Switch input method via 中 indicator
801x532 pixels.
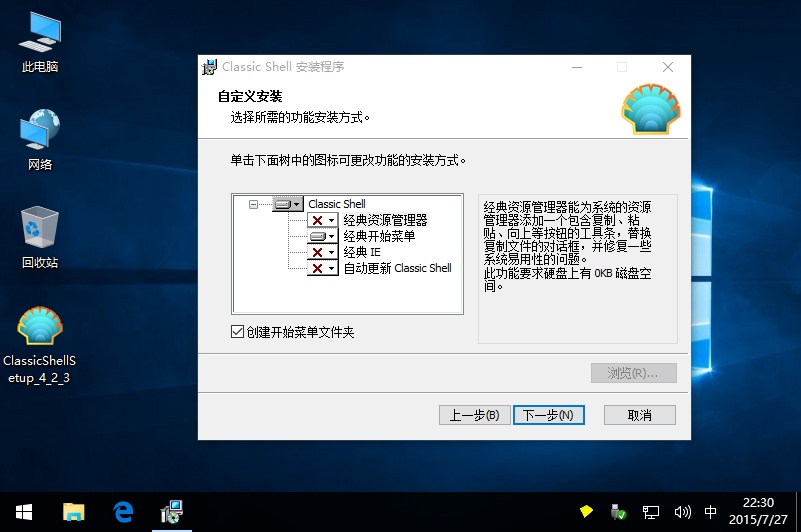(x=710, y=512)
